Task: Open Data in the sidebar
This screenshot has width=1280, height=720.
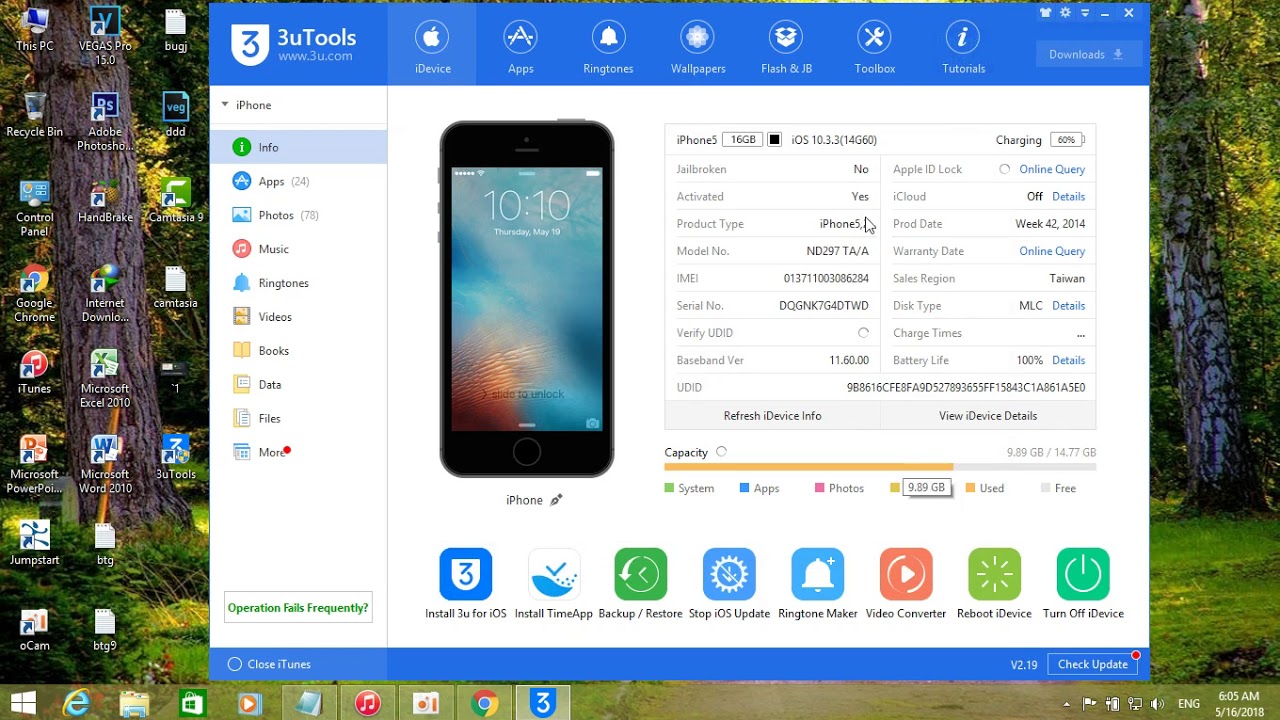Action: pyautogui.click(x=298, y=385)
